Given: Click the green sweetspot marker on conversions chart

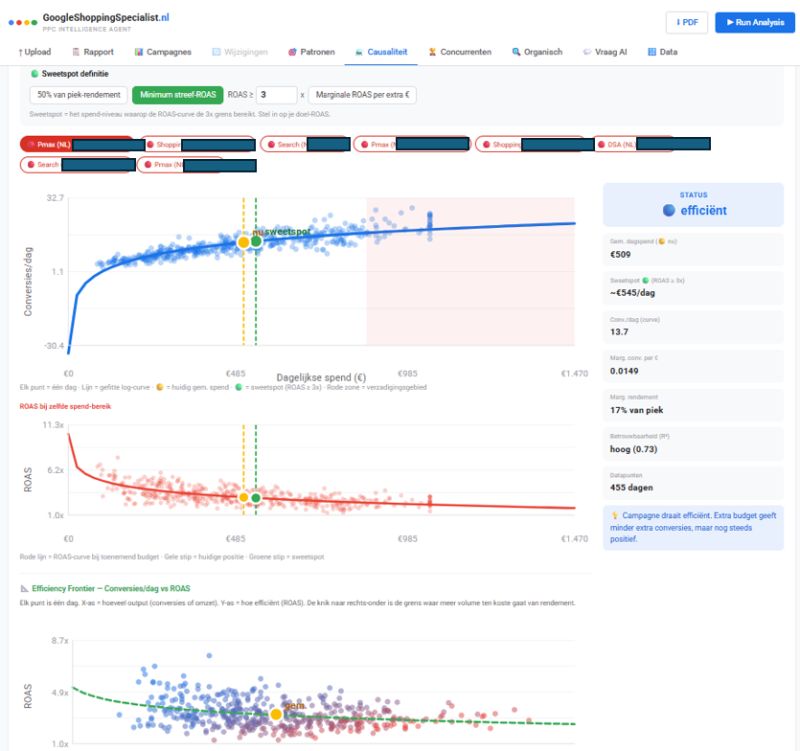Looking at the screenshot, I should pyautogui.click(x=256, y=241).
